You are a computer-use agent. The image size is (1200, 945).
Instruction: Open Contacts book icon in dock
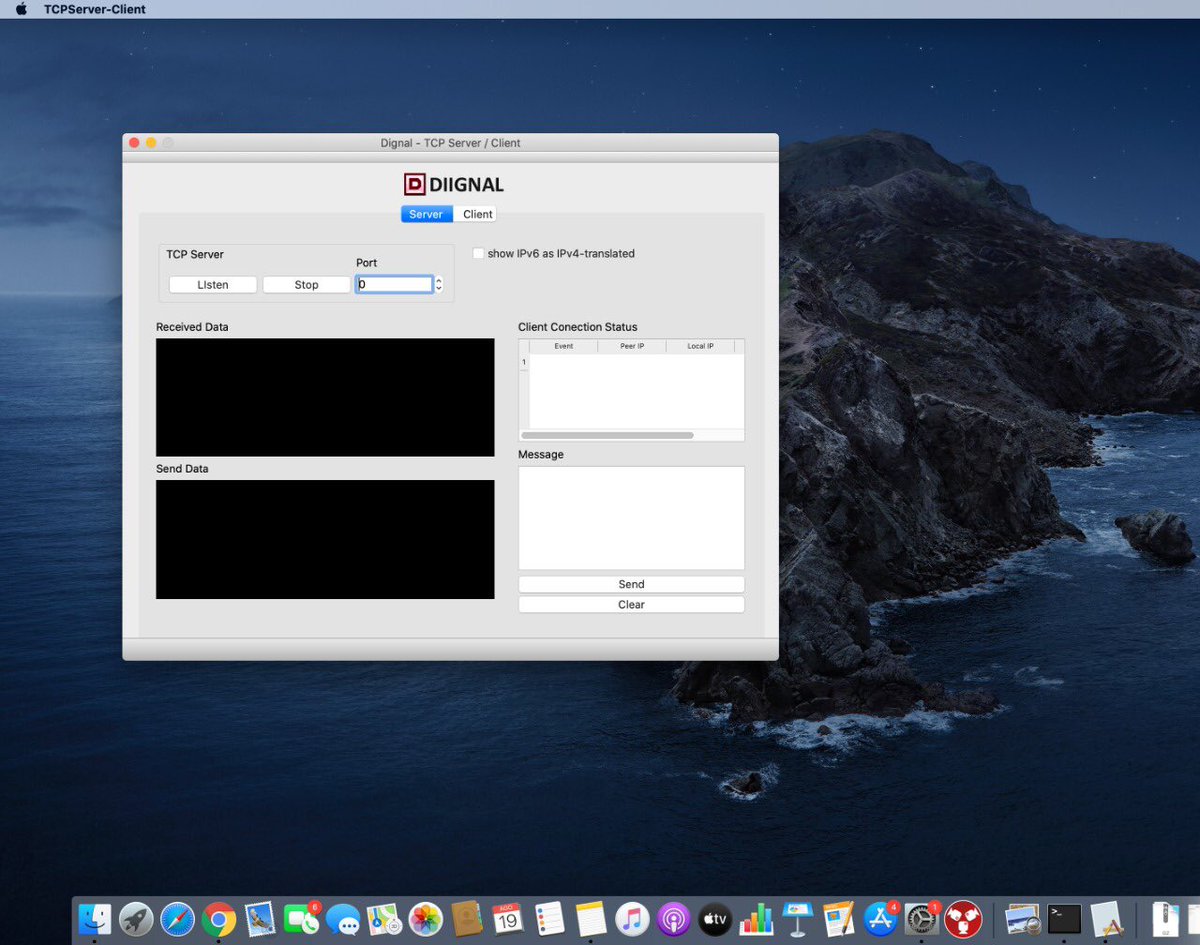466,919
